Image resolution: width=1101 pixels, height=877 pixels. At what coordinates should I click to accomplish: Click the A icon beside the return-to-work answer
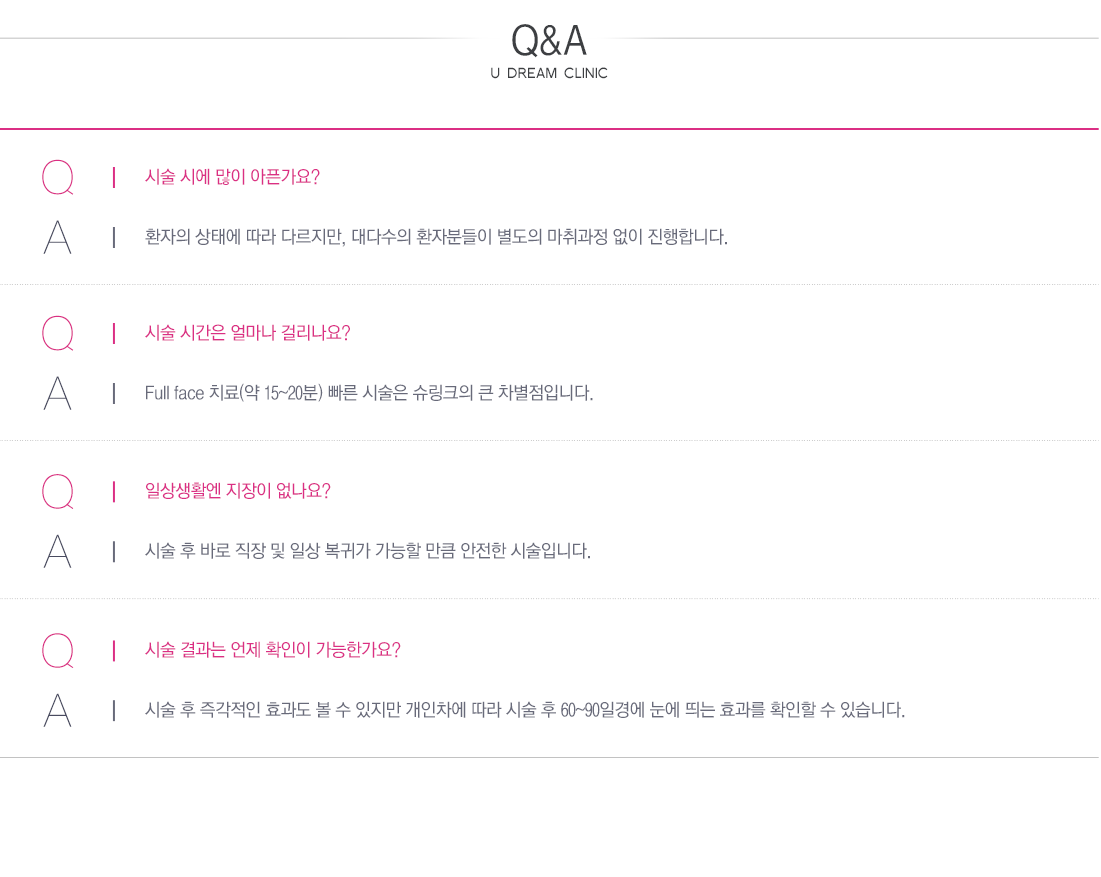pyautogui.click(x=58, y=550)
